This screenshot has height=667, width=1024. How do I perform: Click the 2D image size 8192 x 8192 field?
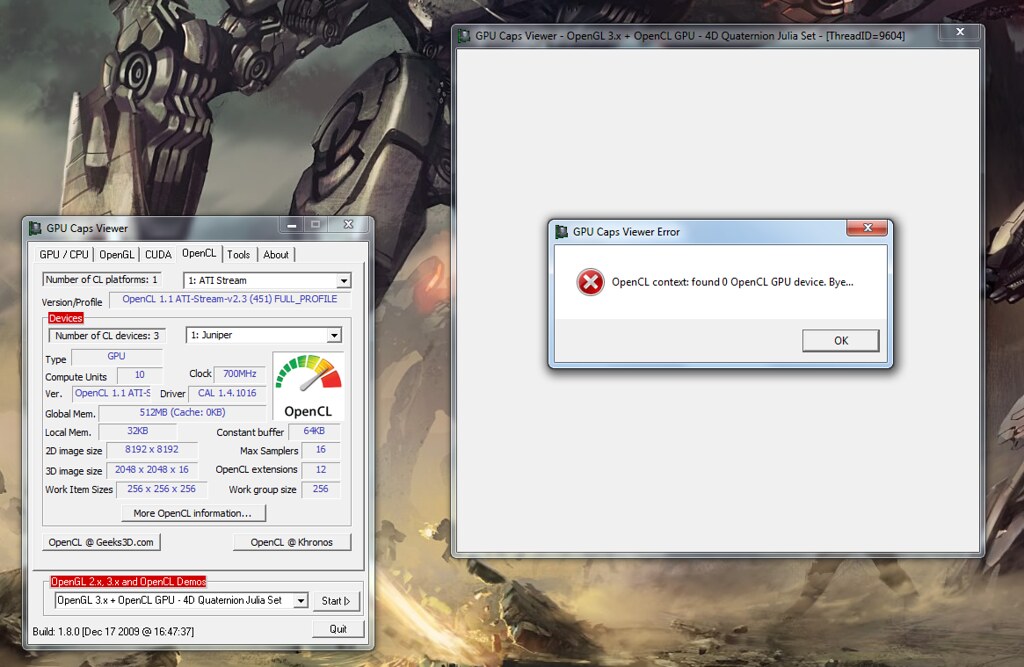152,449
